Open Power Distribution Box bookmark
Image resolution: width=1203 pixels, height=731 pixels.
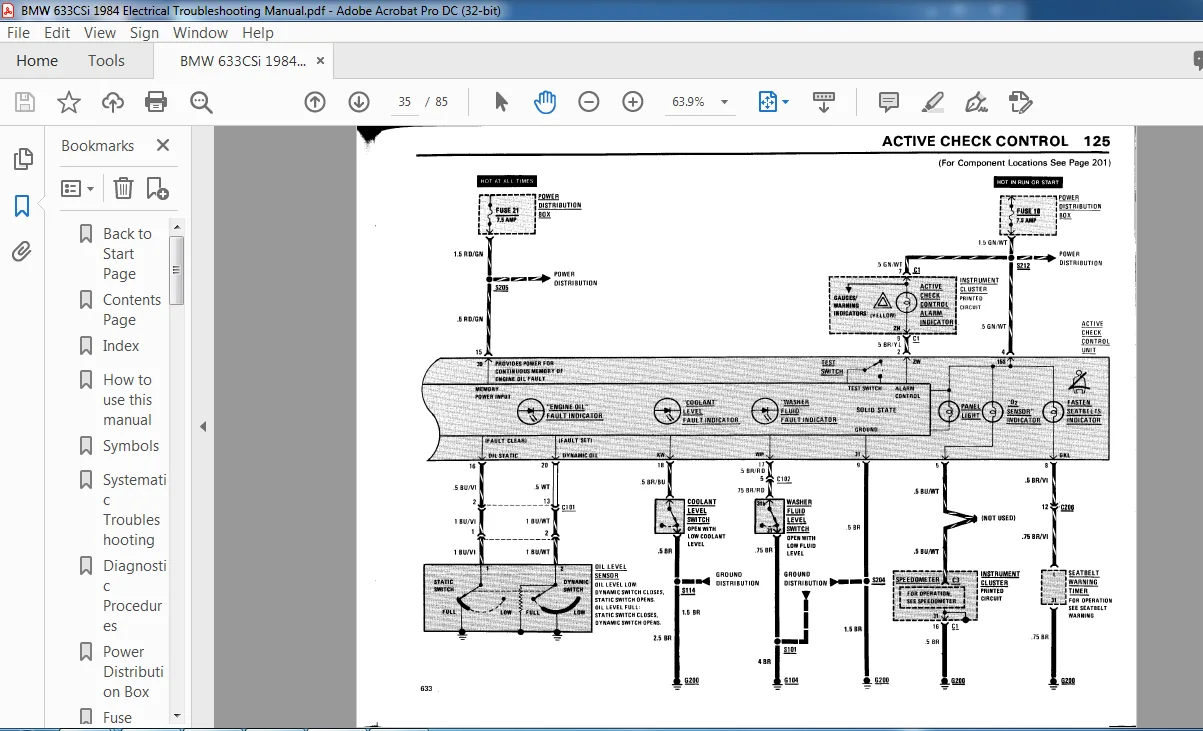point(133,672)
